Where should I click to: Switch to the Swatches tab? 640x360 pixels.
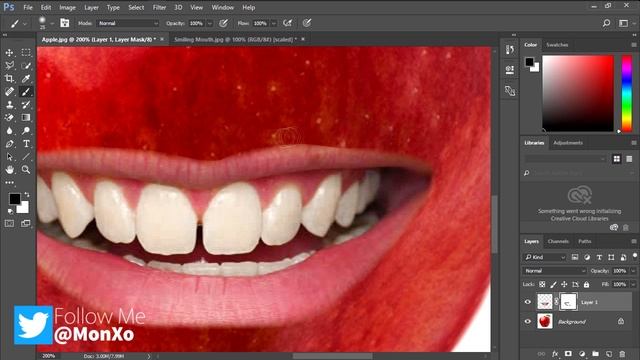[557, 45]
